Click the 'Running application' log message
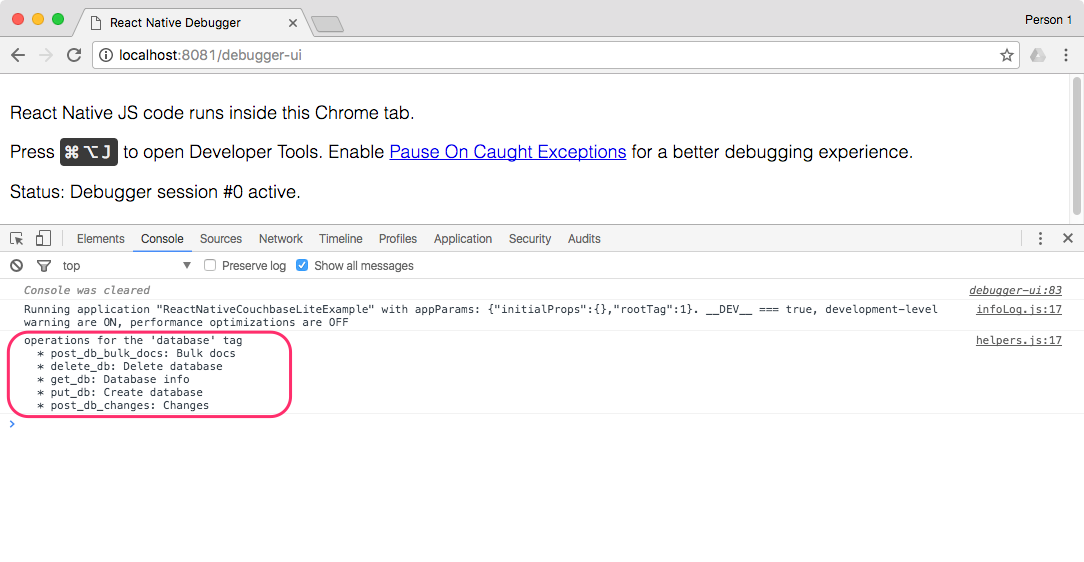This screenshot has width=1084, height=562. (x=481, y=316)
